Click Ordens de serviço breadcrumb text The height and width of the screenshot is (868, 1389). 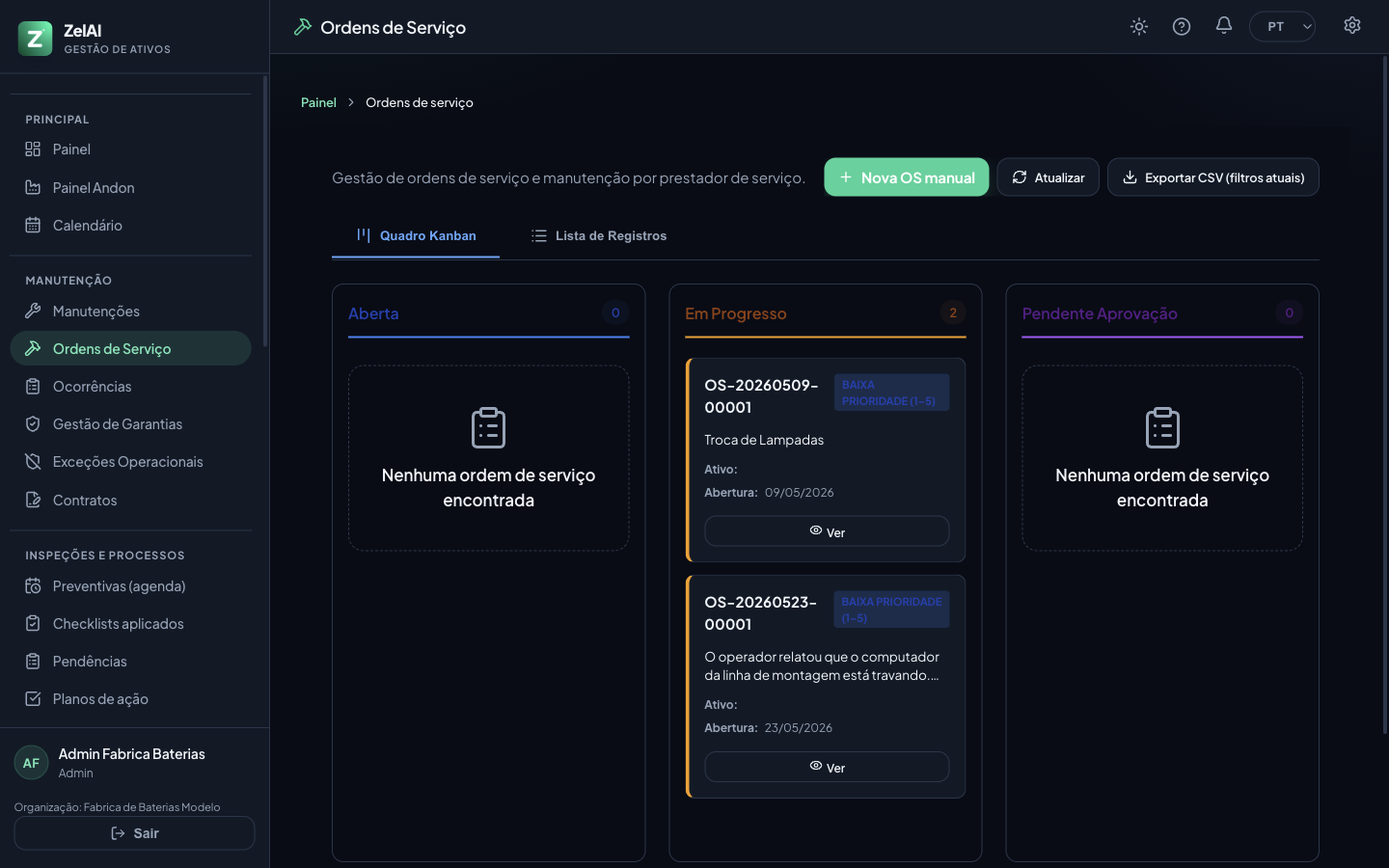(420, 102)
